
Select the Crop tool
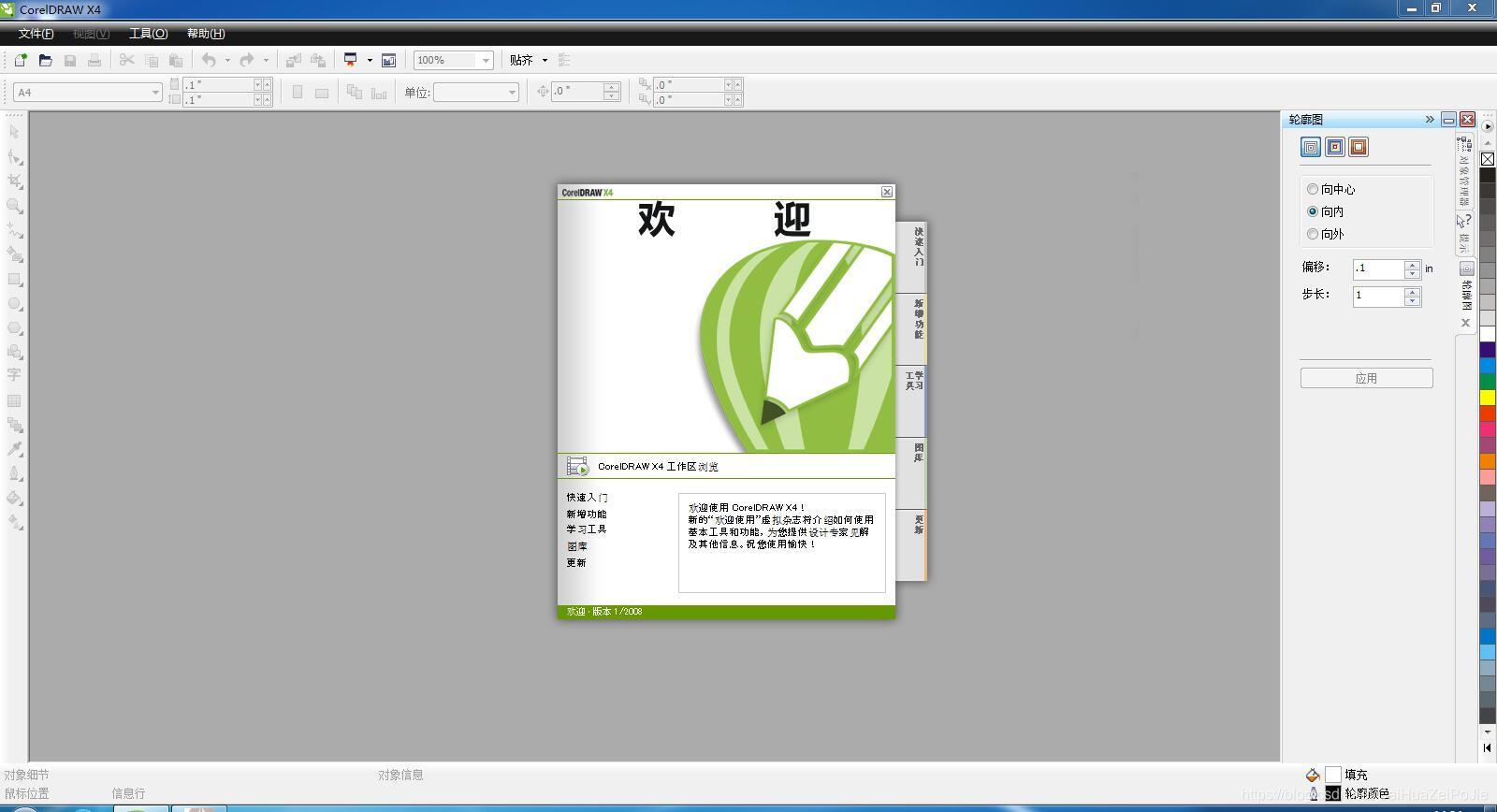(14, 181)
